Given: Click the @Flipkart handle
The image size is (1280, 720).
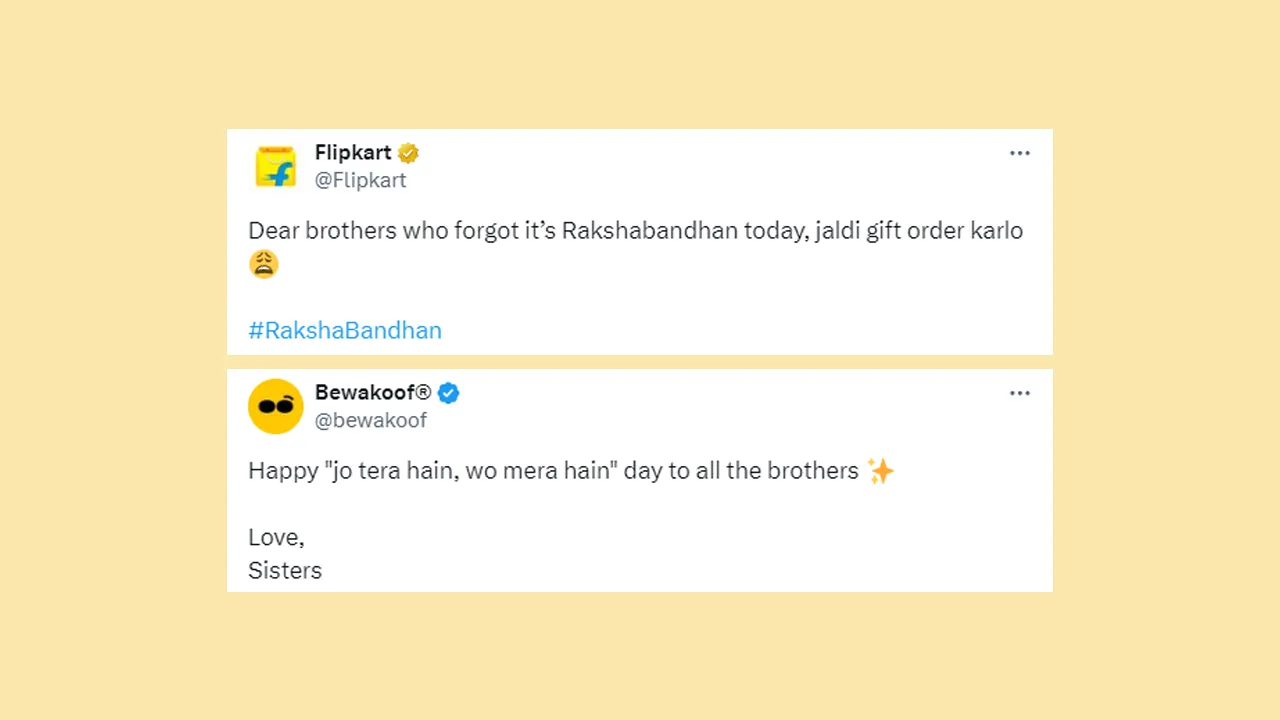Looking at the screenshot, I should pyautogui.click(x=360, y=180).
